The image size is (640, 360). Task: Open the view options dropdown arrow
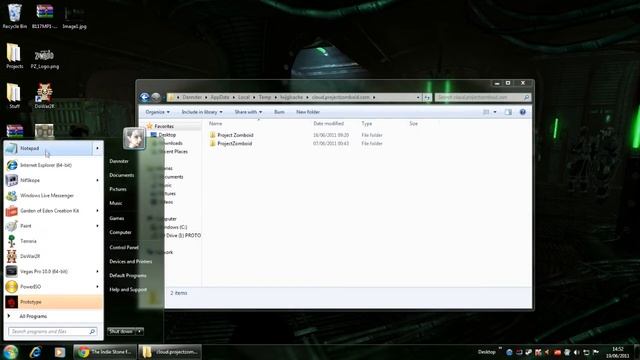point(495,112)
